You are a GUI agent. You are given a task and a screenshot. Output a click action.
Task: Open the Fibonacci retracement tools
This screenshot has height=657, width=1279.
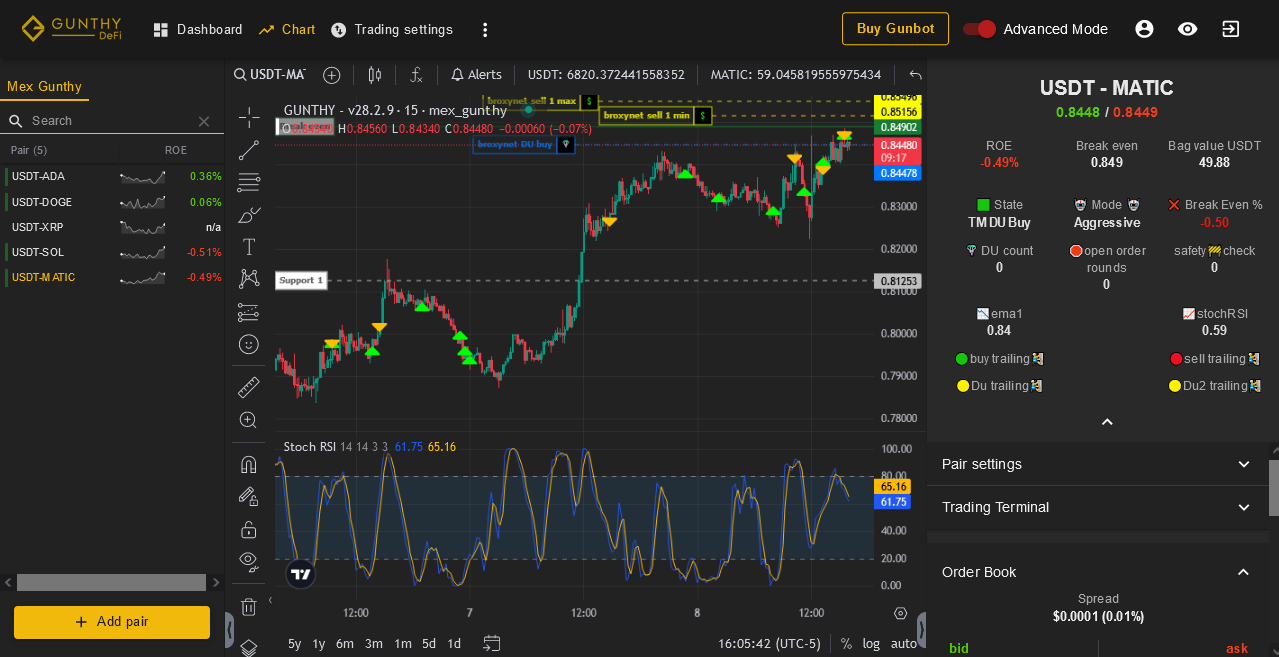249,182
